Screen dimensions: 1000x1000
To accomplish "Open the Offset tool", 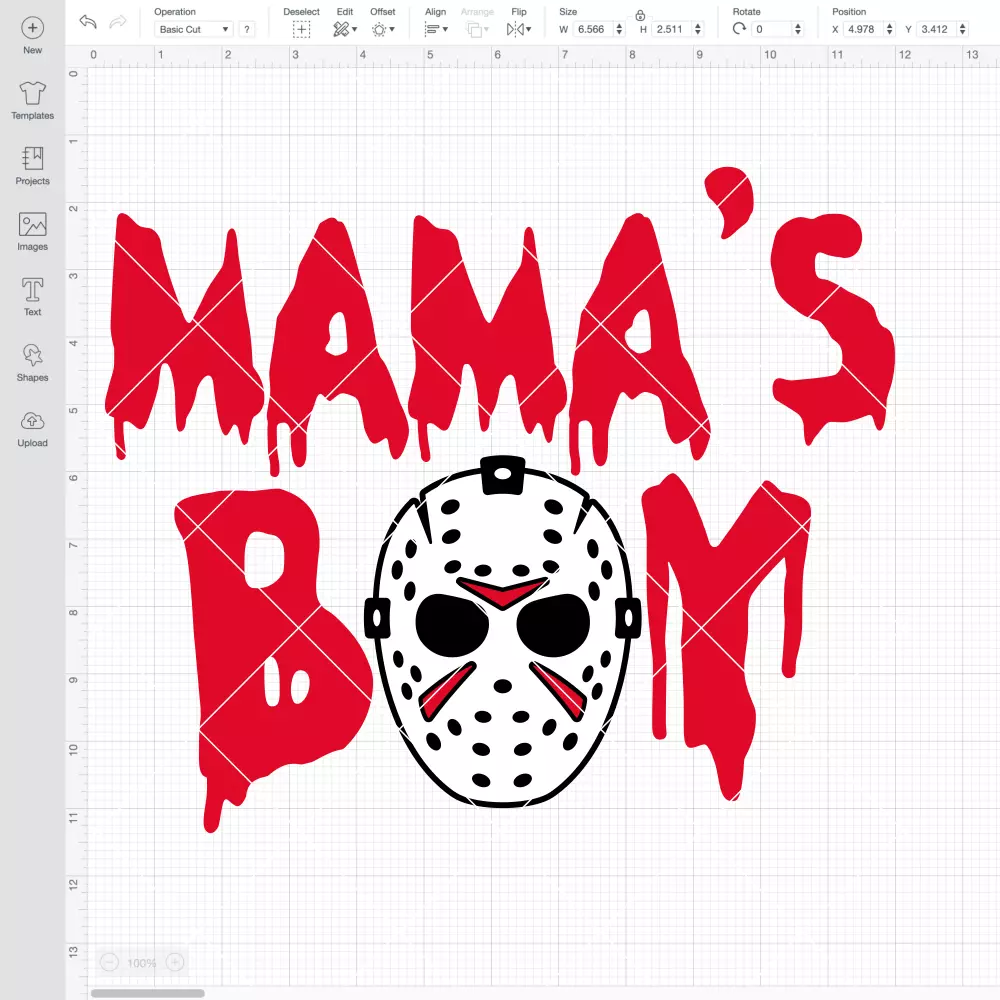I will pyautogui.click(x=383, y=29).
